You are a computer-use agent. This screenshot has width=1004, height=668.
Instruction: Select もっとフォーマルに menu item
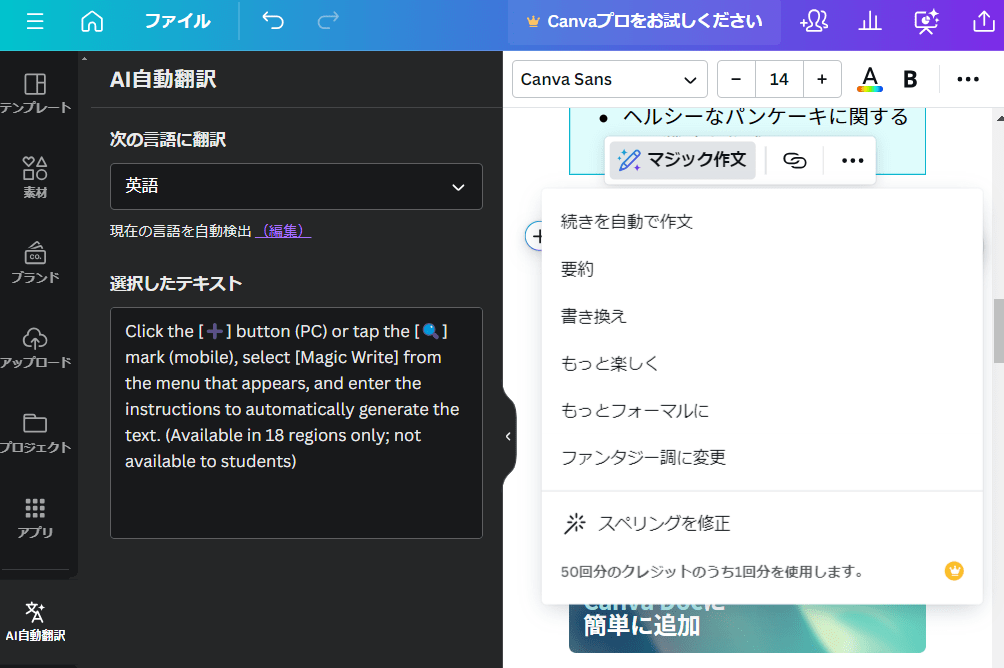click(x=762, y=411)
